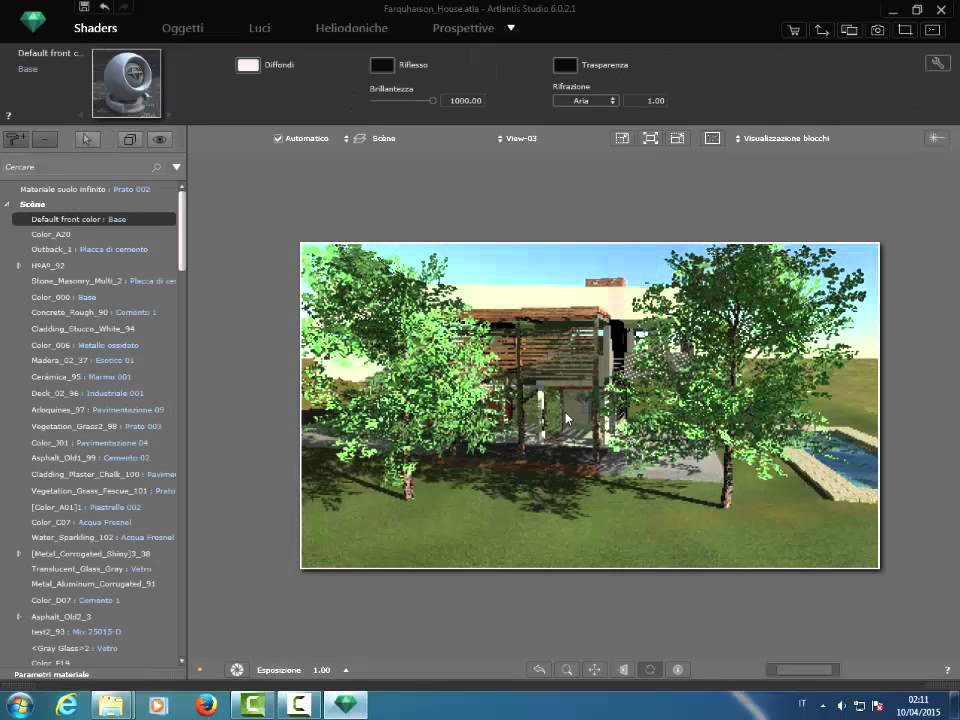The width and height of the screenshot is (960, 720).
Task: Click the back arrow navigation tool
Action: [539, 670]
